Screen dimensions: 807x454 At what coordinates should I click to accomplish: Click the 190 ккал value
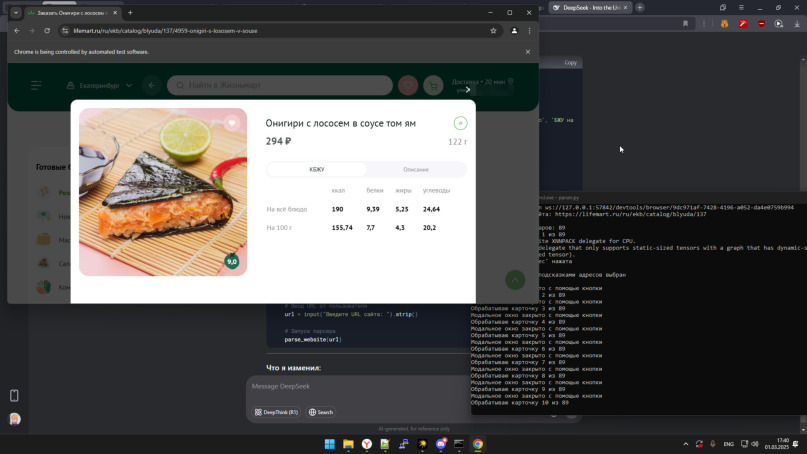tap(338, 209)
